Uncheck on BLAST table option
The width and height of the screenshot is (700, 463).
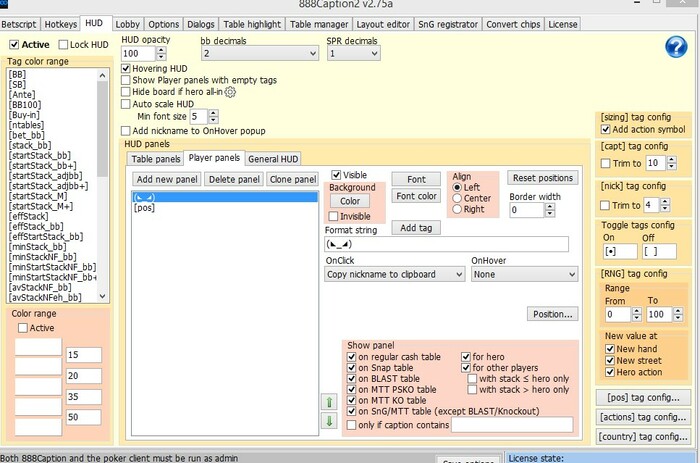[x=351, y=379]
